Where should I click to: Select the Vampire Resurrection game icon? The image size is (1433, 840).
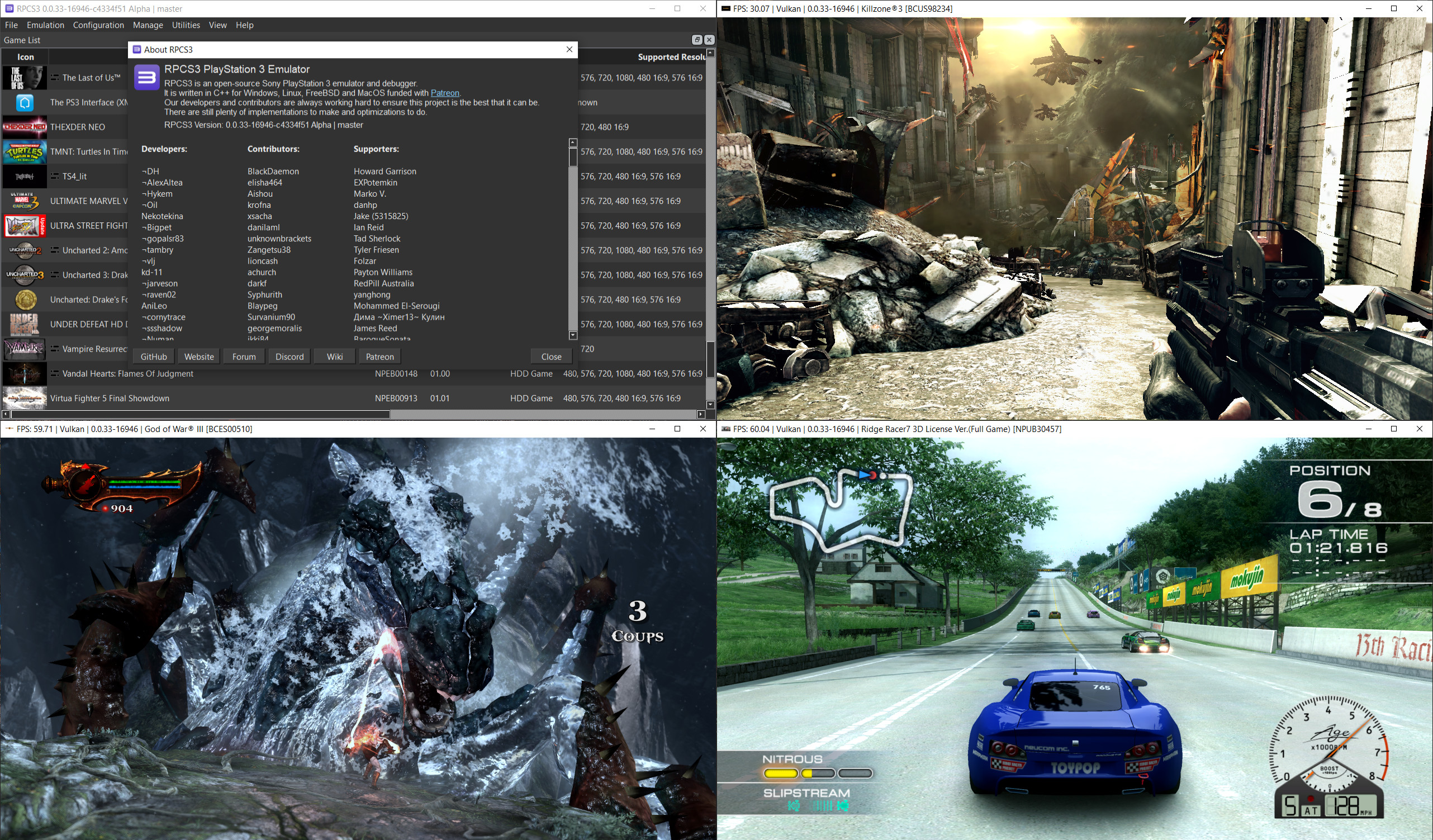(25, 349)
